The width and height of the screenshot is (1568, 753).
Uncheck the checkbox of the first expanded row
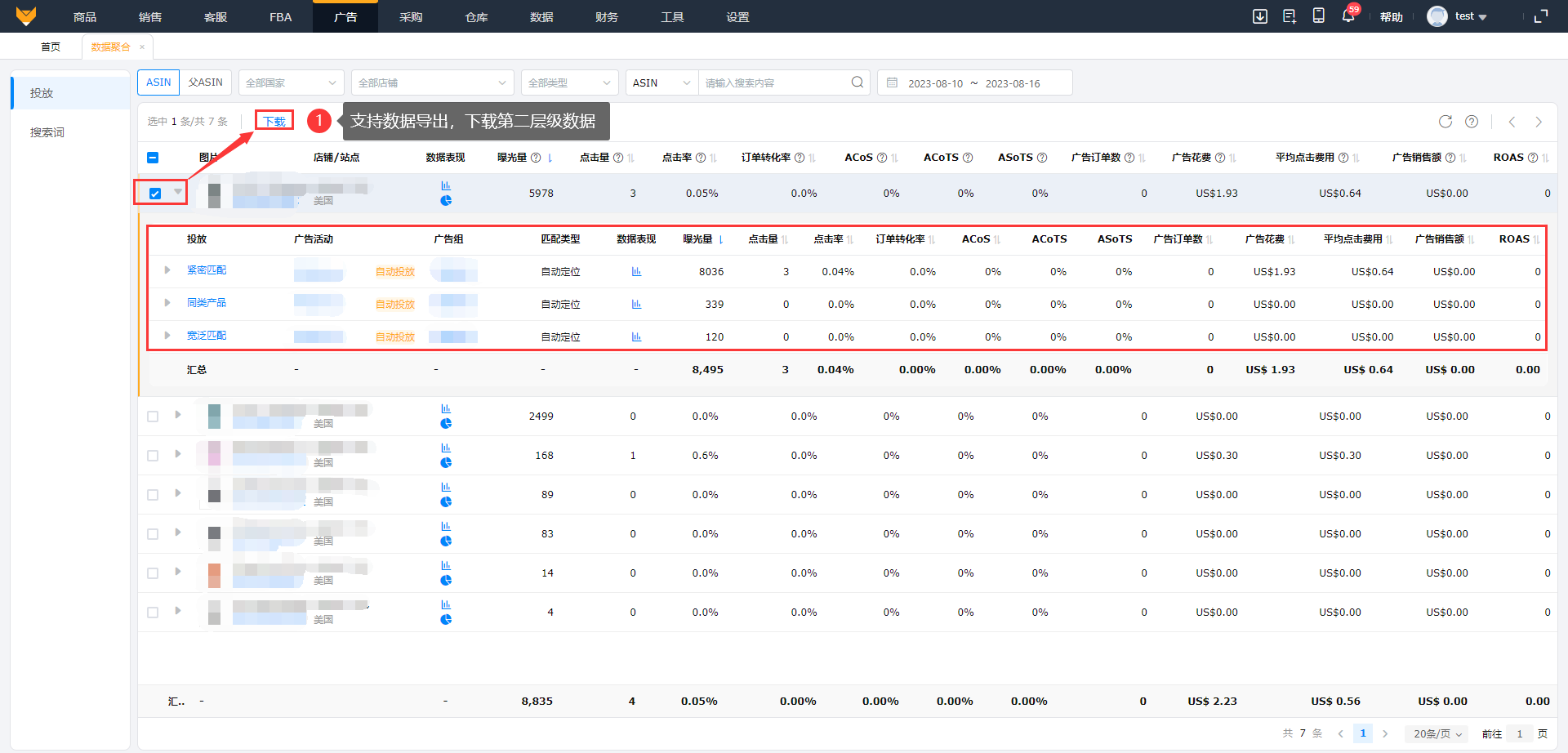(155, 194)
